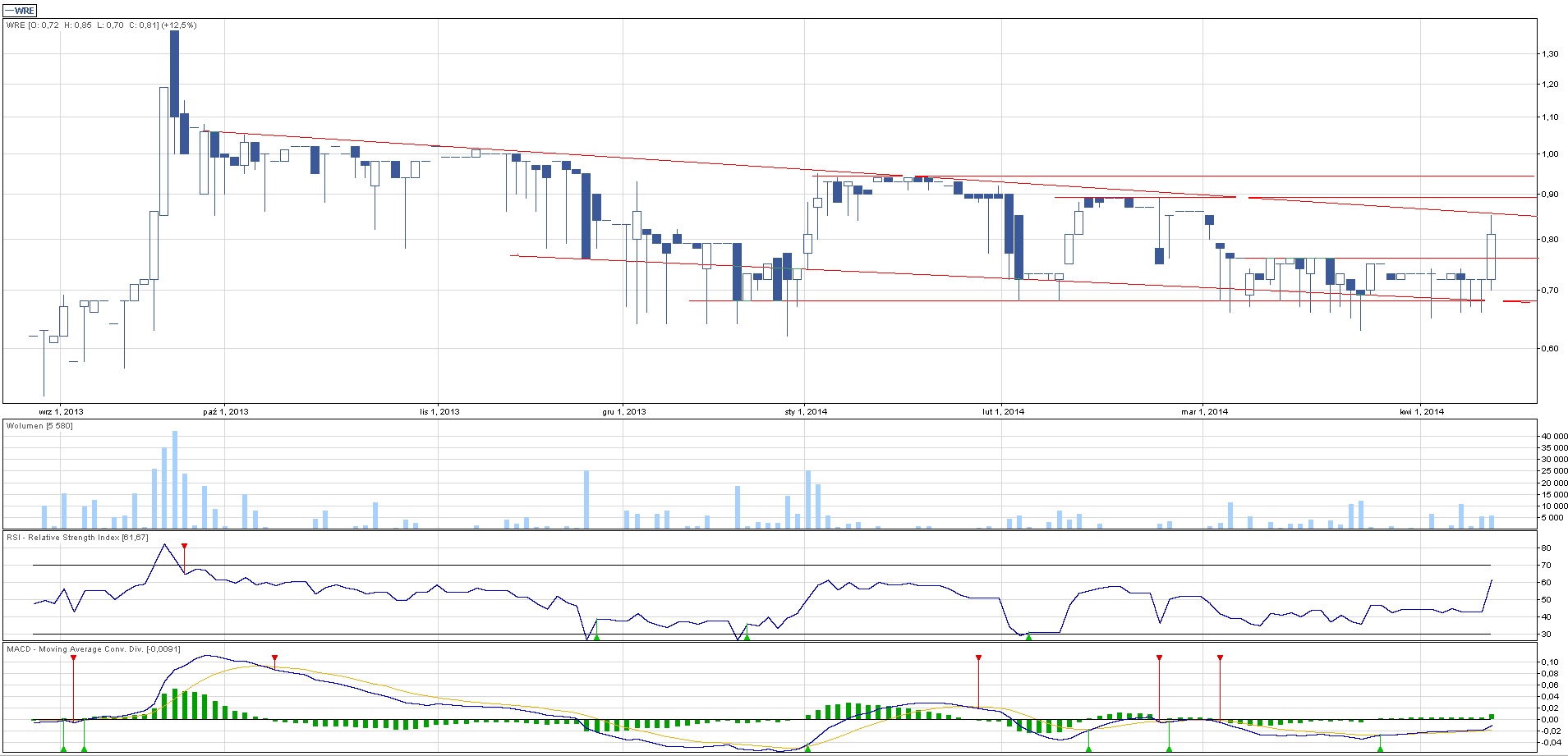Select green RSI marker after lut 1, 2014

(x=1028, y=637)
